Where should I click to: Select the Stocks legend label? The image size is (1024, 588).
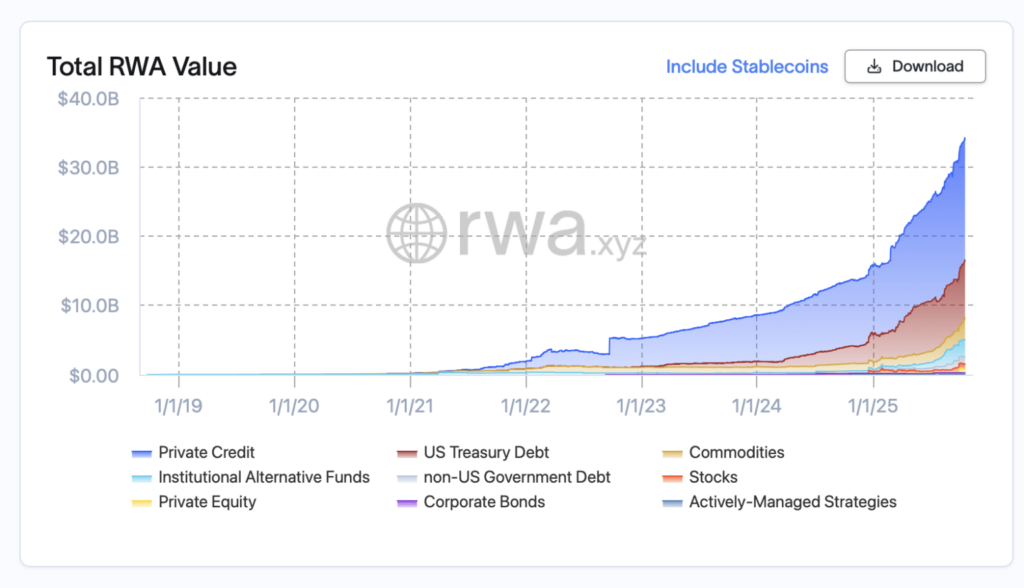pos(713,477)
